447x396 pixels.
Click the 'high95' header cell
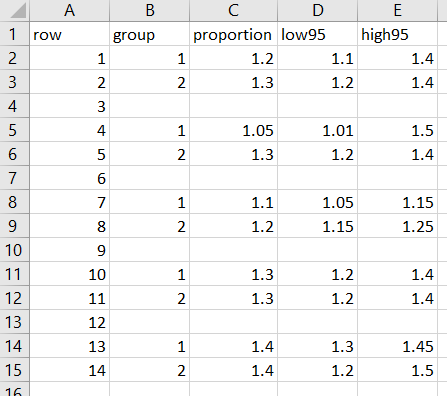[x=397, y=34]
